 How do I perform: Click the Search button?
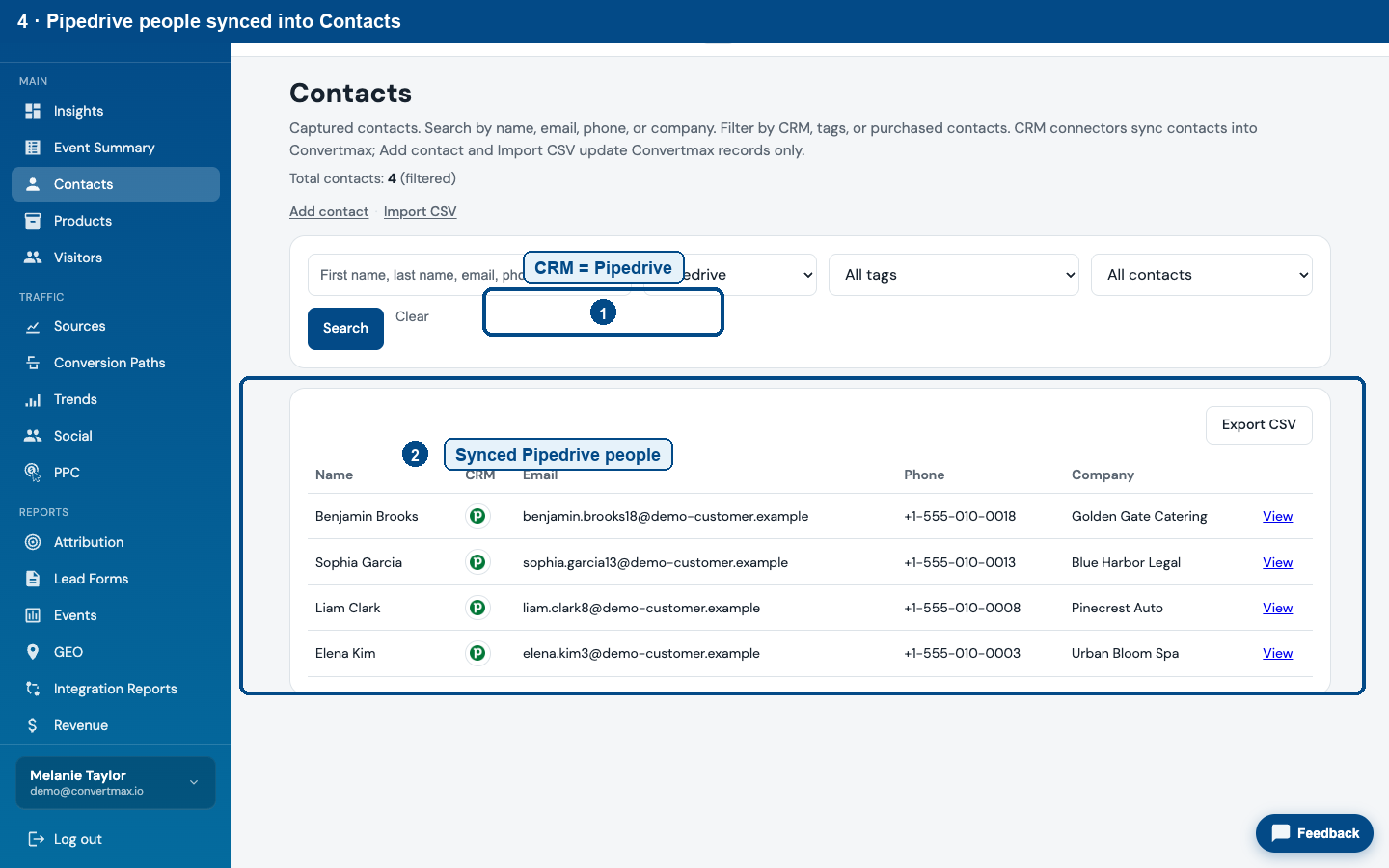(x=345, y=329)
